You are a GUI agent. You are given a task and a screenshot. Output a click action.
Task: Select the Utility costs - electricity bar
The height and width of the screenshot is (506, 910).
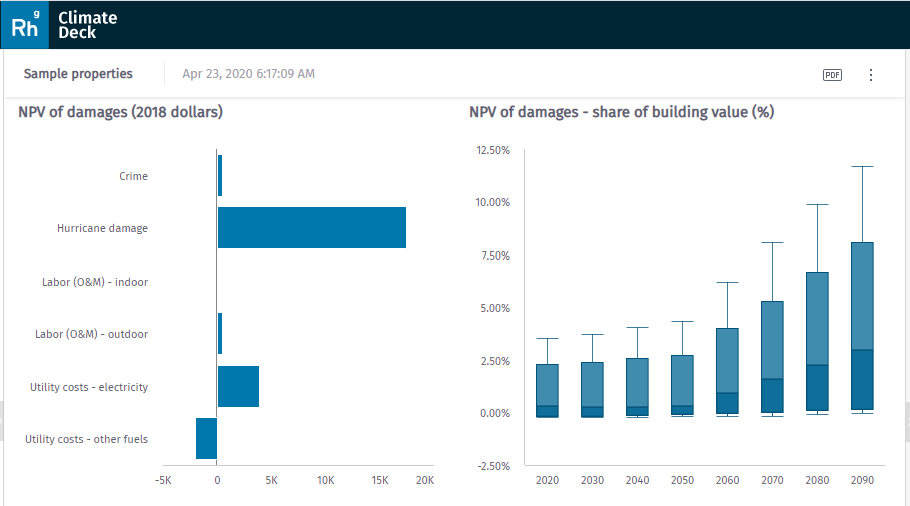click(238, 386)
